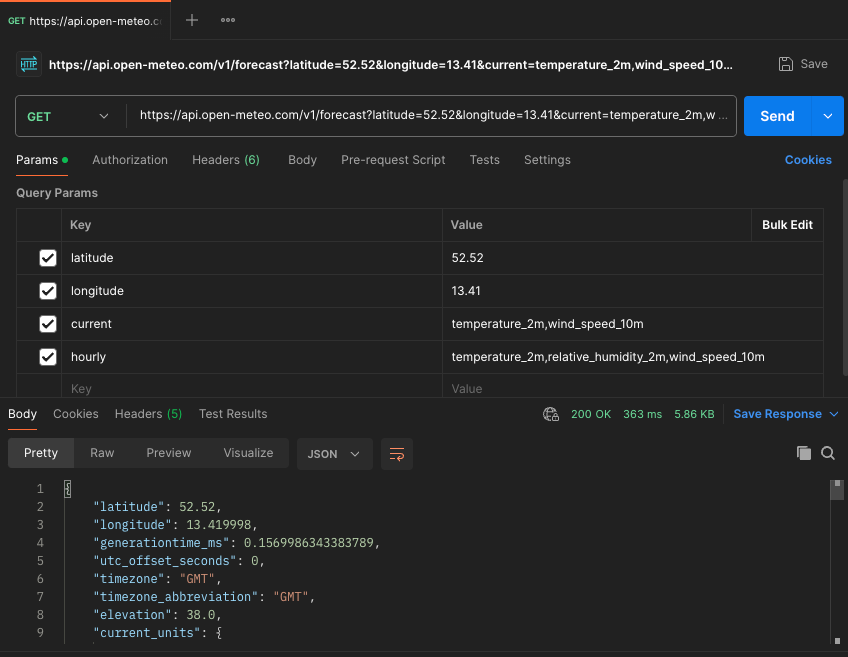Click the hourly key cell

pos(251,357)
